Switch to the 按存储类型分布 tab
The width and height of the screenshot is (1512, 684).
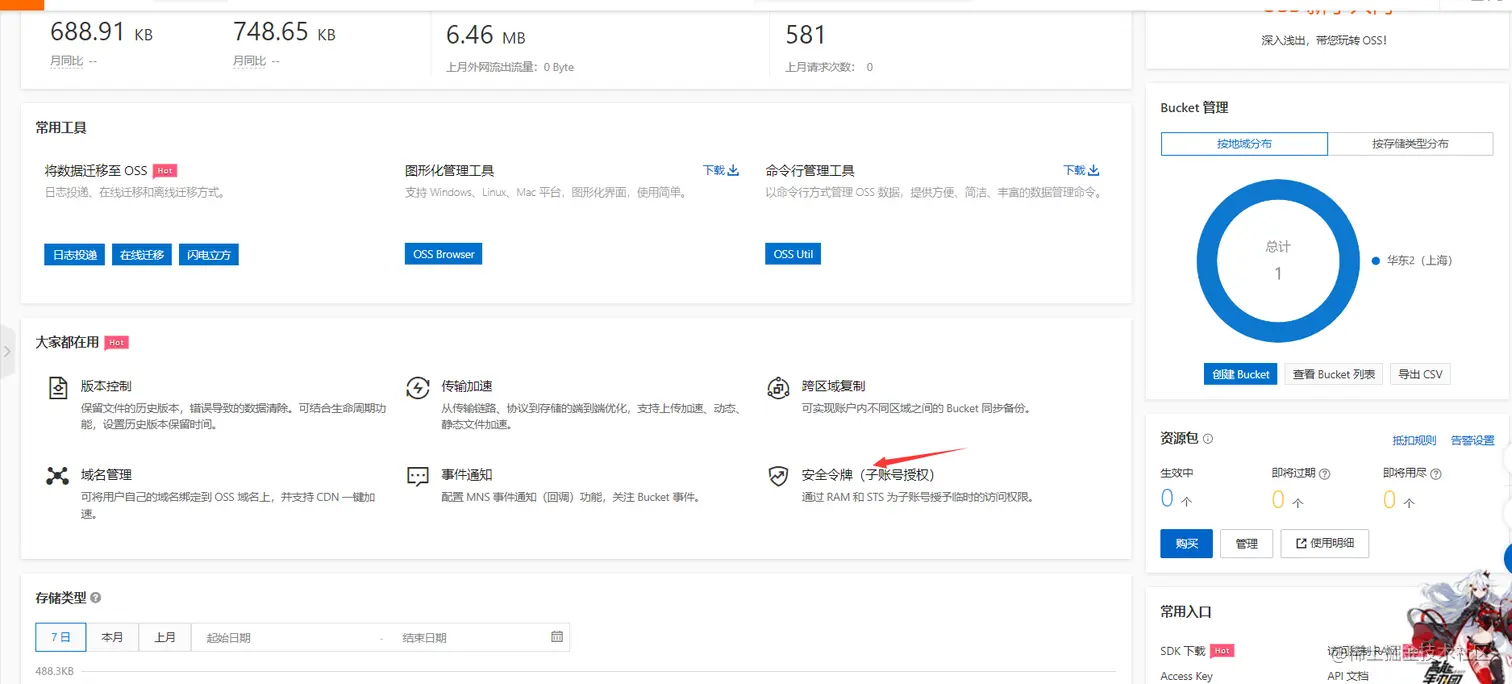coord(1410,143)
